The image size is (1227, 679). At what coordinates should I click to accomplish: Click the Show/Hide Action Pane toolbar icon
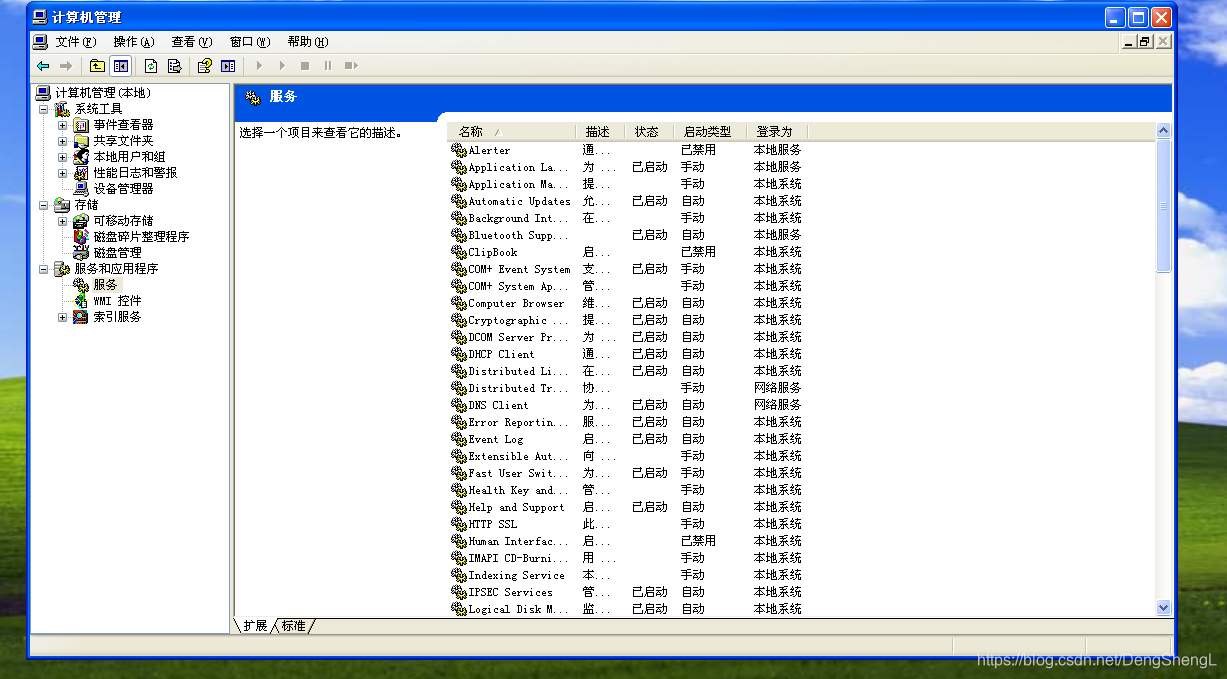pos(228,66)
